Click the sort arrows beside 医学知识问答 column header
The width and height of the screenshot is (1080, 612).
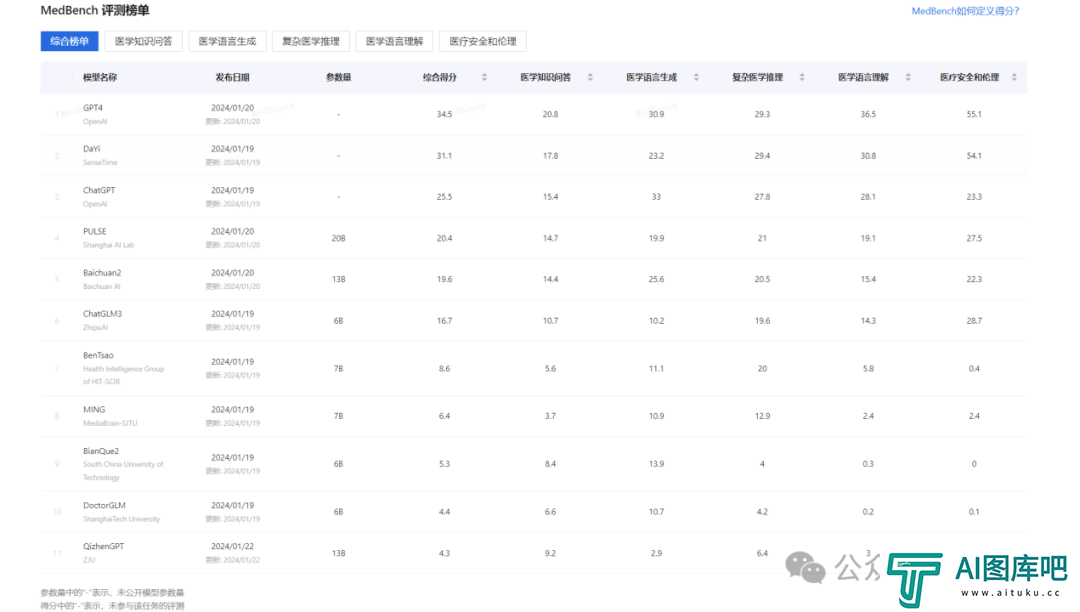590,77
